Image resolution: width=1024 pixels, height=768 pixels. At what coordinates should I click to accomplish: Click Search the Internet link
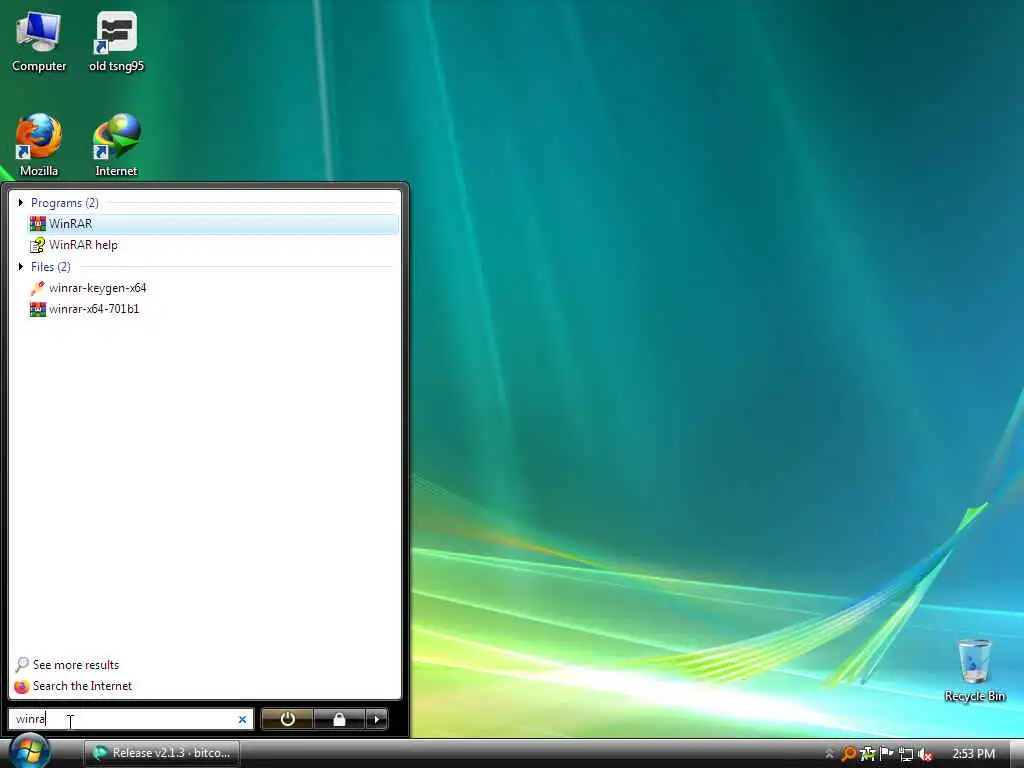[x=82, y=686]
